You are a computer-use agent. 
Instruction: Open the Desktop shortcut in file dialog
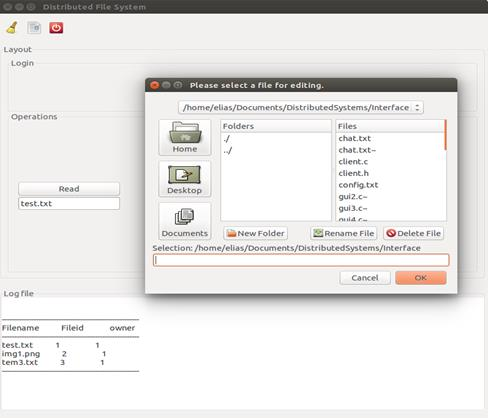[185, 179]
